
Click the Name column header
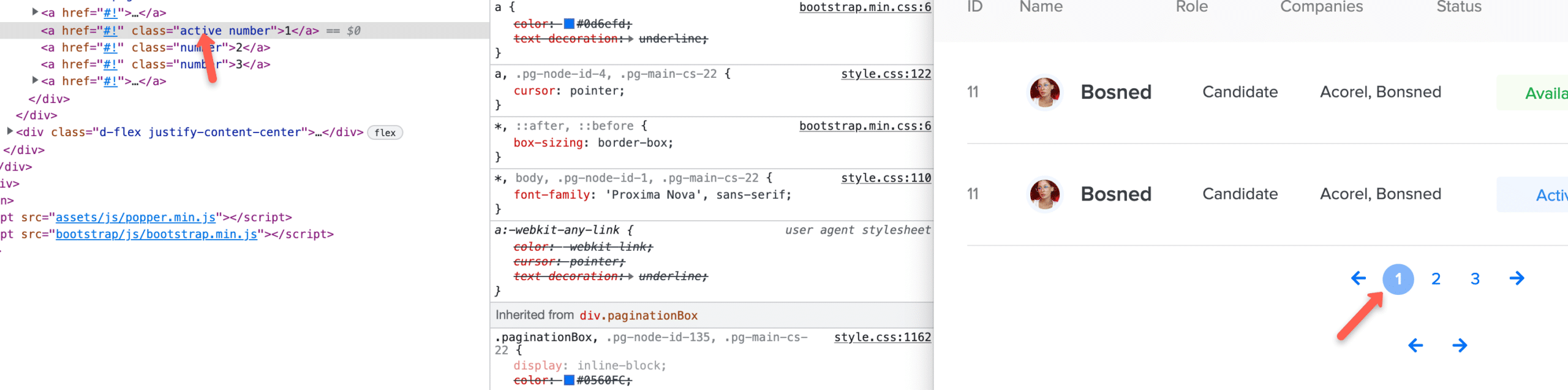1041,7
